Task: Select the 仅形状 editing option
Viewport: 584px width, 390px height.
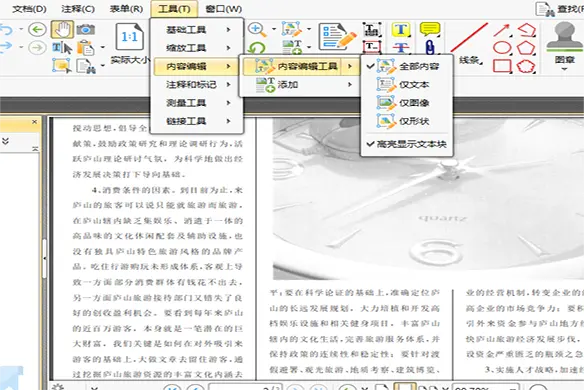Action: 406,121
